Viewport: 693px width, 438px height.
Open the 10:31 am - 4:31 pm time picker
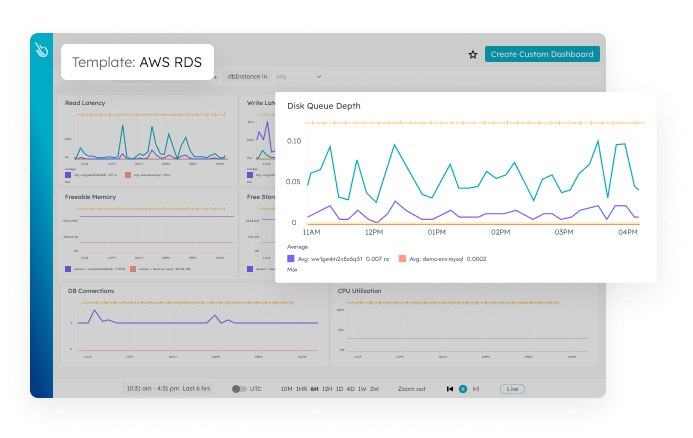pos(168,388)
